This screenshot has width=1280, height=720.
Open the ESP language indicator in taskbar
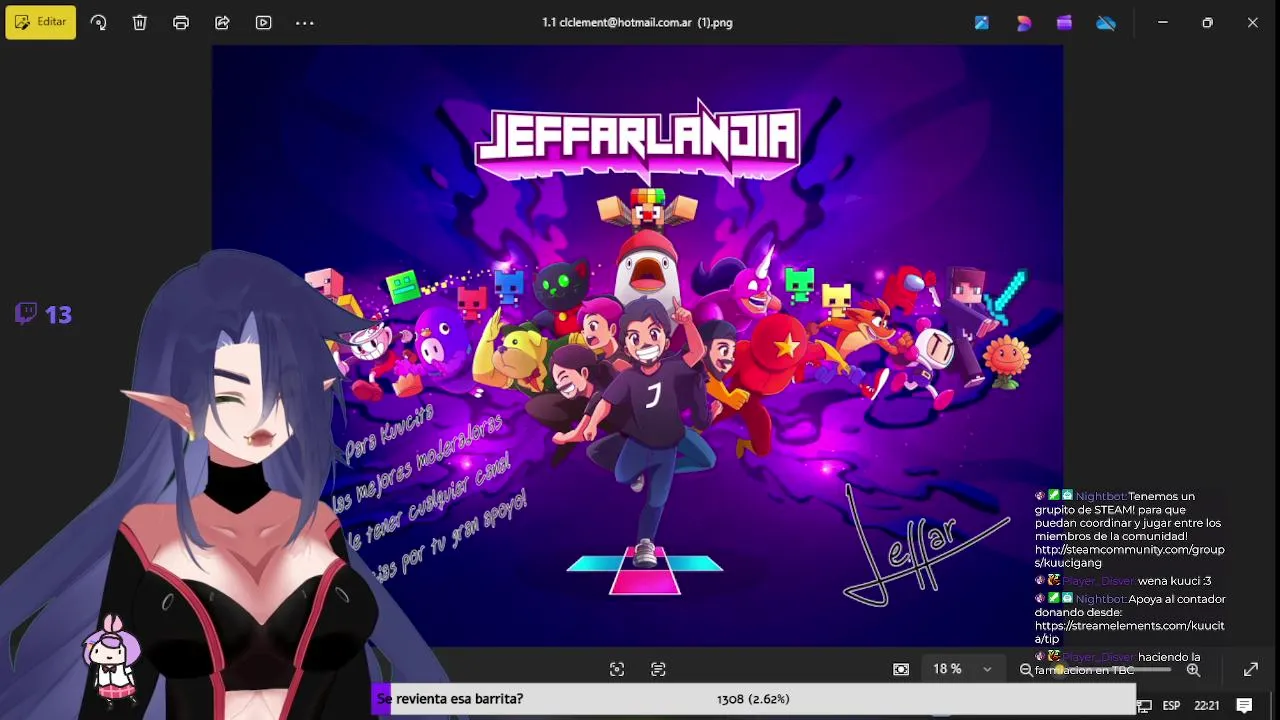click(x=1171, y=705)
